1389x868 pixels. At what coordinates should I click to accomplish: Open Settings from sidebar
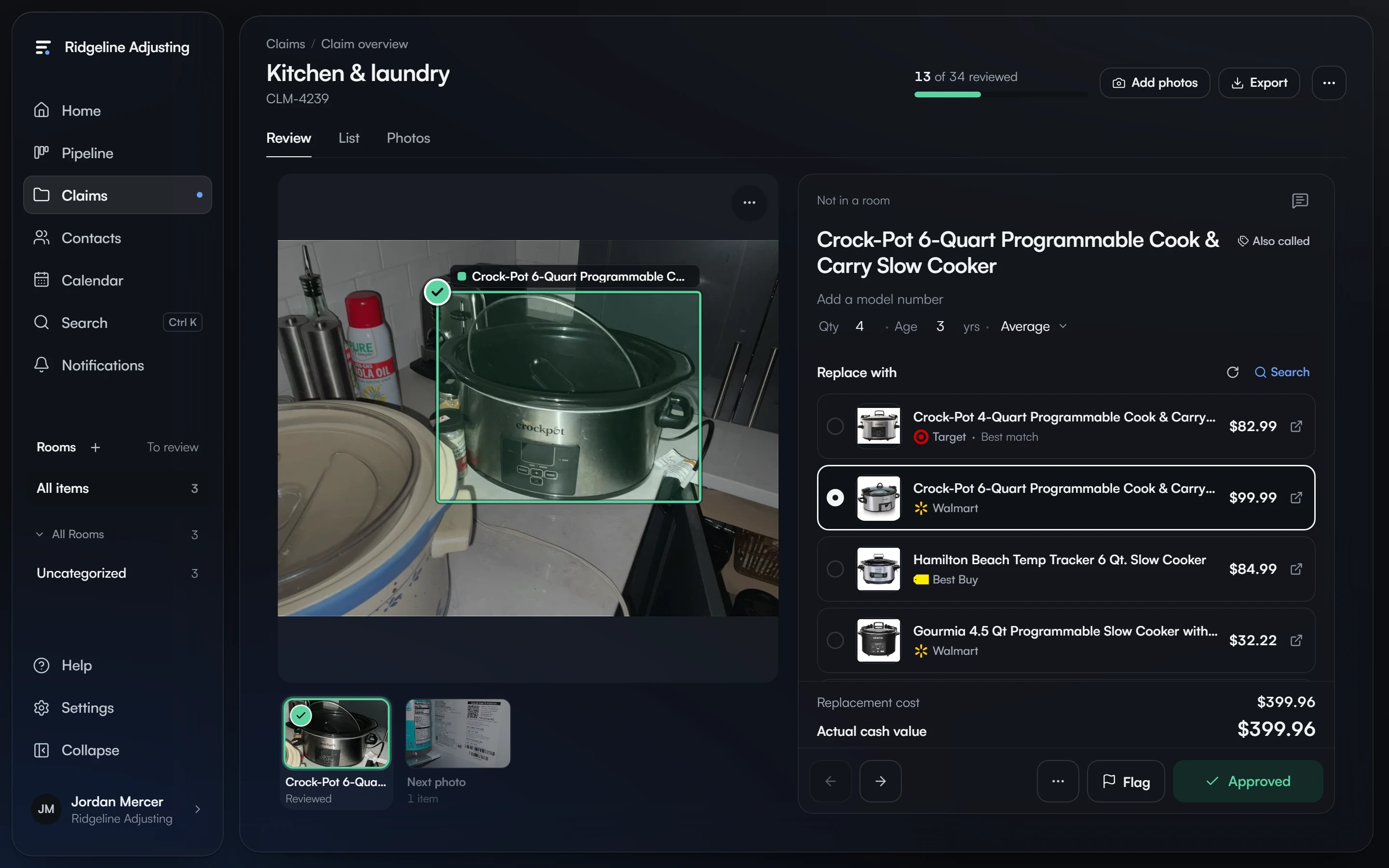click(x=117, y=708)
